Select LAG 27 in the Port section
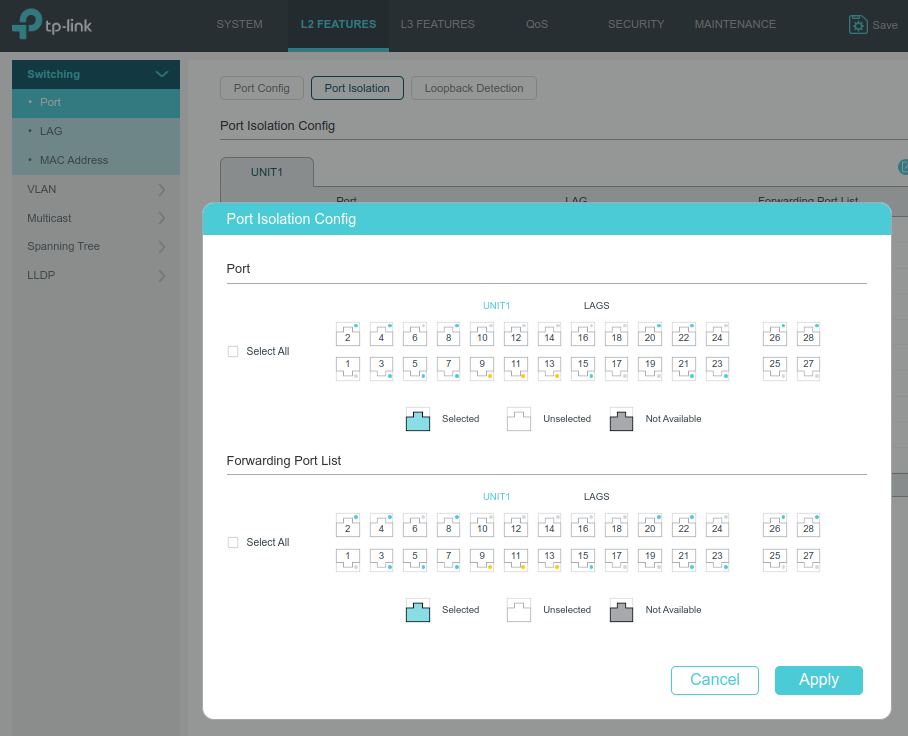The image size is (908, 736). pyautogui.click(x=808, y=368)
